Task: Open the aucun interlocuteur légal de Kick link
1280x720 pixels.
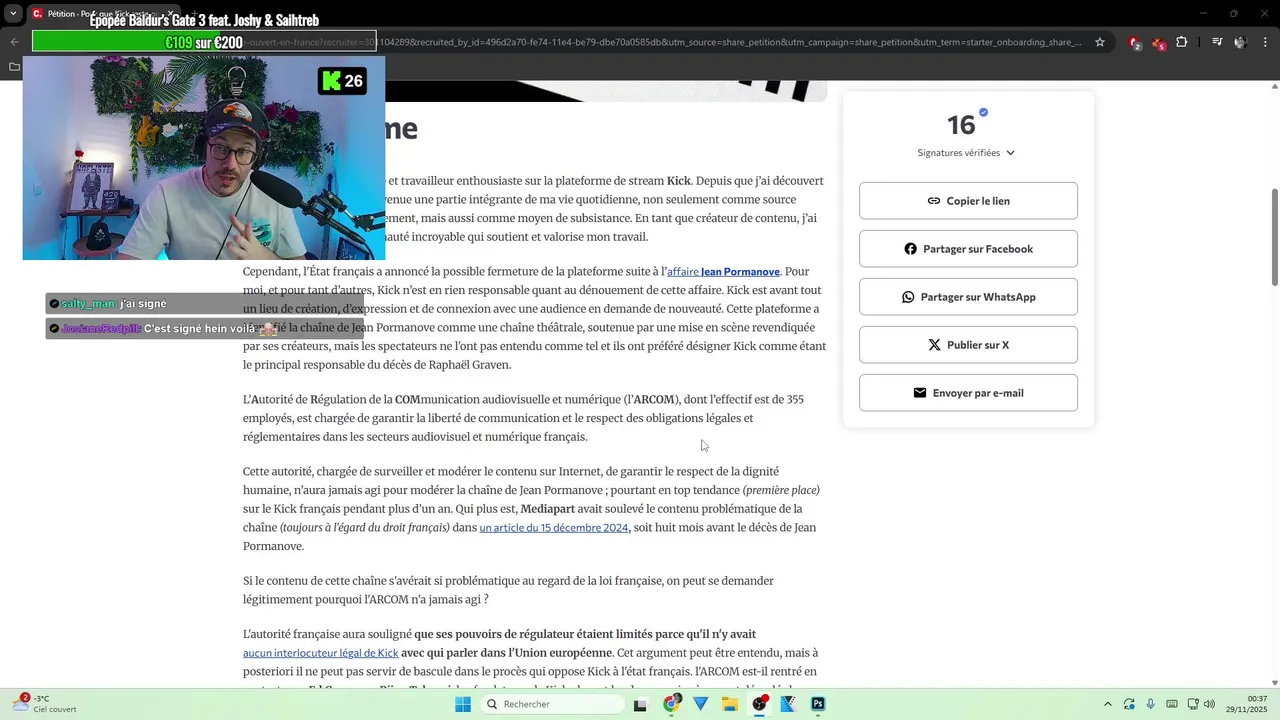Action: click(320, 653)
